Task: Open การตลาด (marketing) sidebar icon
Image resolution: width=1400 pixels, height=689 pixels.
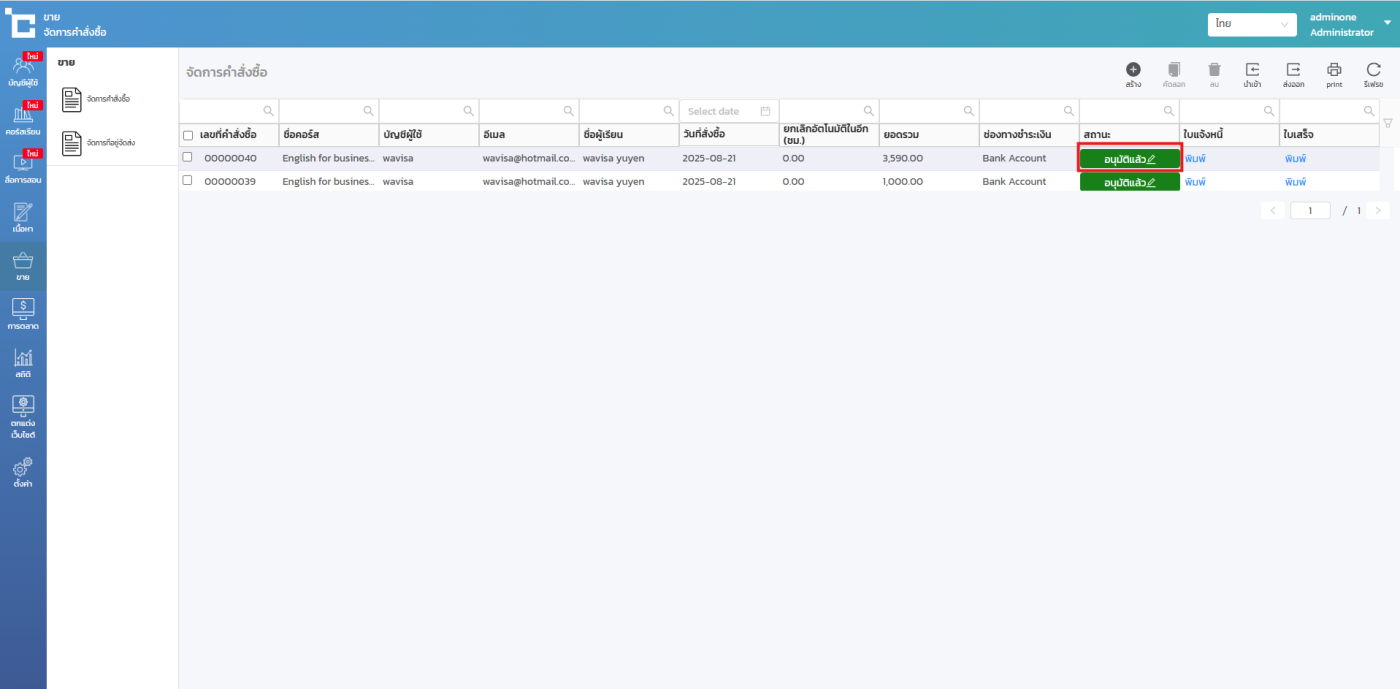Action: click(x=23, y=313)
